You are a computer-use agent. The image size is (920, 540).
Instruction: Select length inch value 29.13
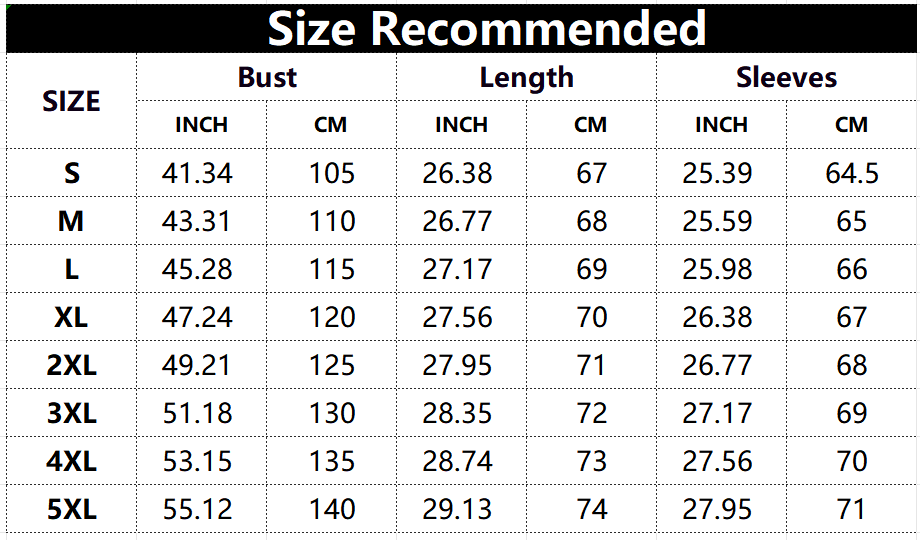457,509
